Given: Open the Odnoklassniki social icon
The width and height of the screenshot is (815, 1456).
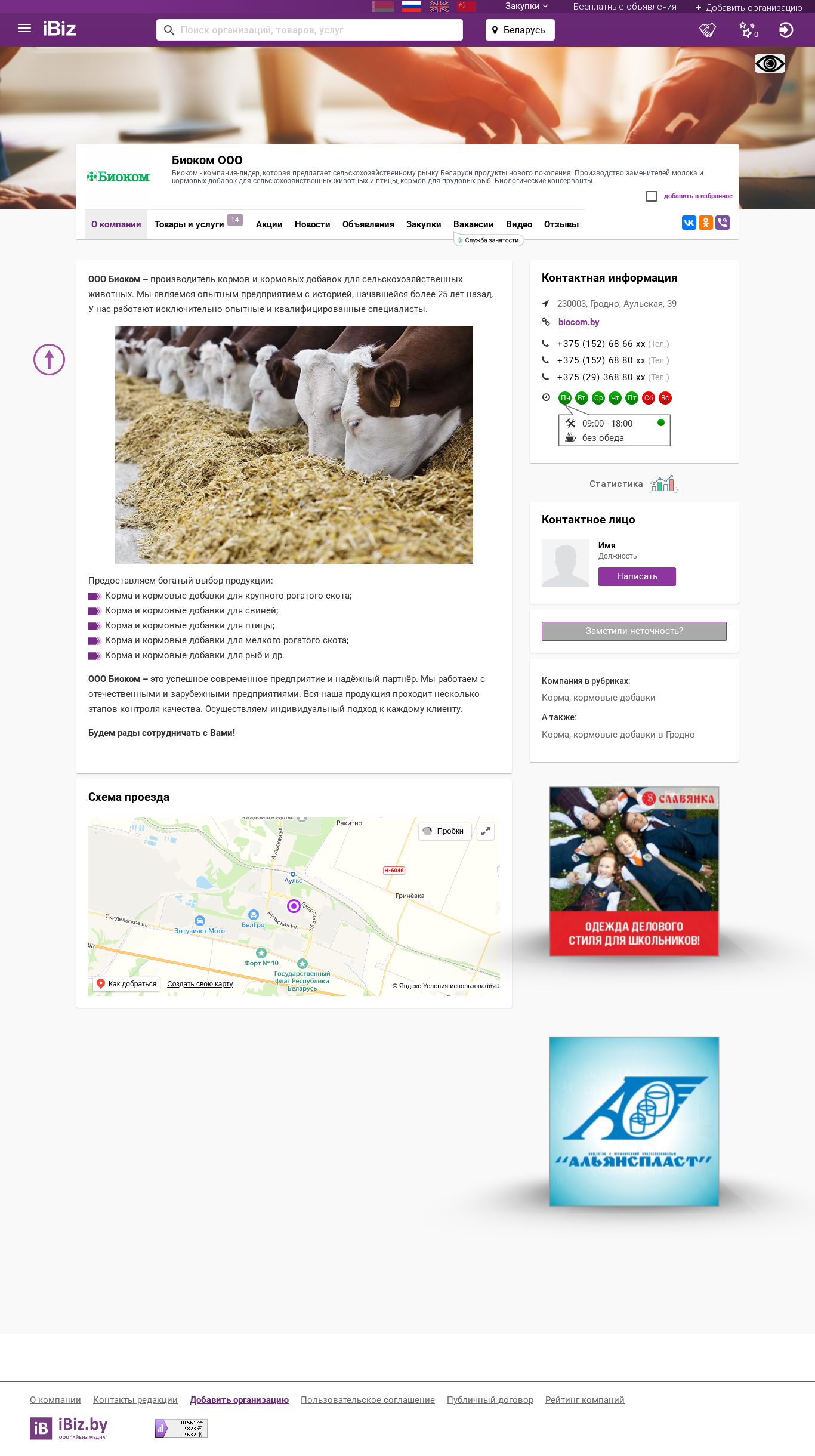Looking at the screenshot, I should pyautogui.click(x=706, y=223).
